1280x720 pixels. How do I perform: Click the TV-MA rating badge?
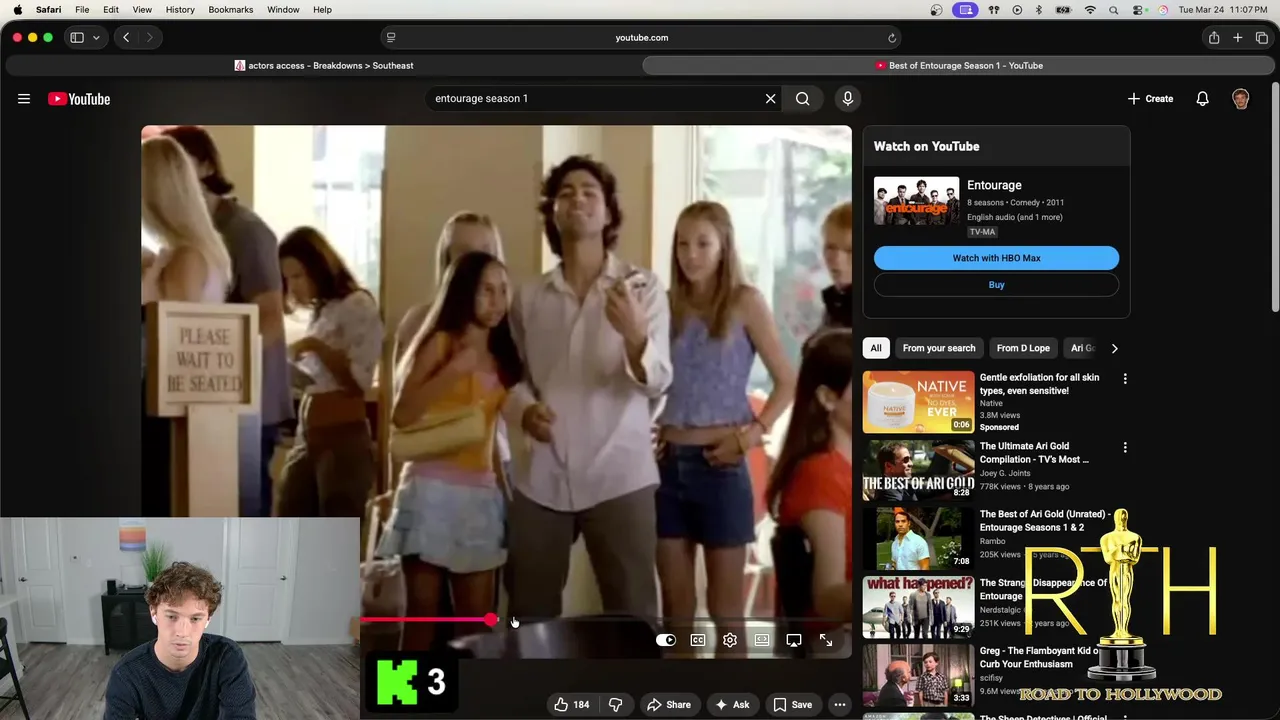[x=982, y=232]
